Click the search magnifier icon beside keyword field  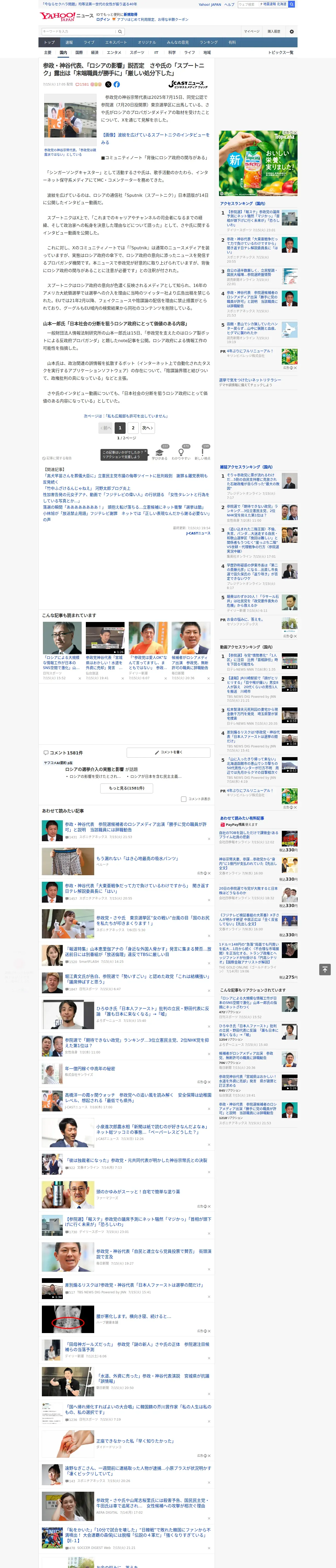click(x=120, y=32)
